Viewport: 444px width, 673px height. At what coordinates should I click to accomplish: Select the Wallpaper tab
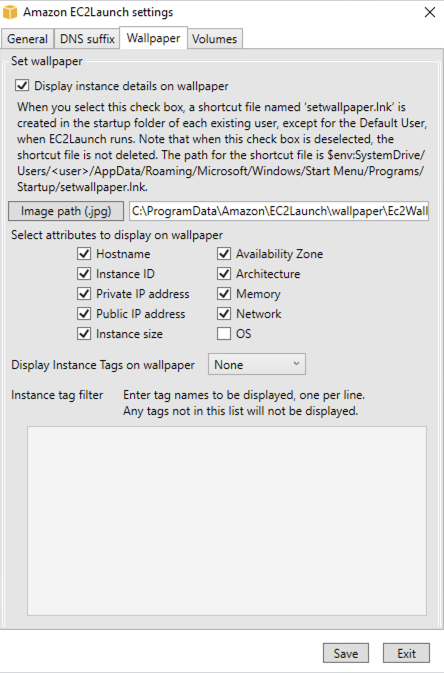click(153, 38)
